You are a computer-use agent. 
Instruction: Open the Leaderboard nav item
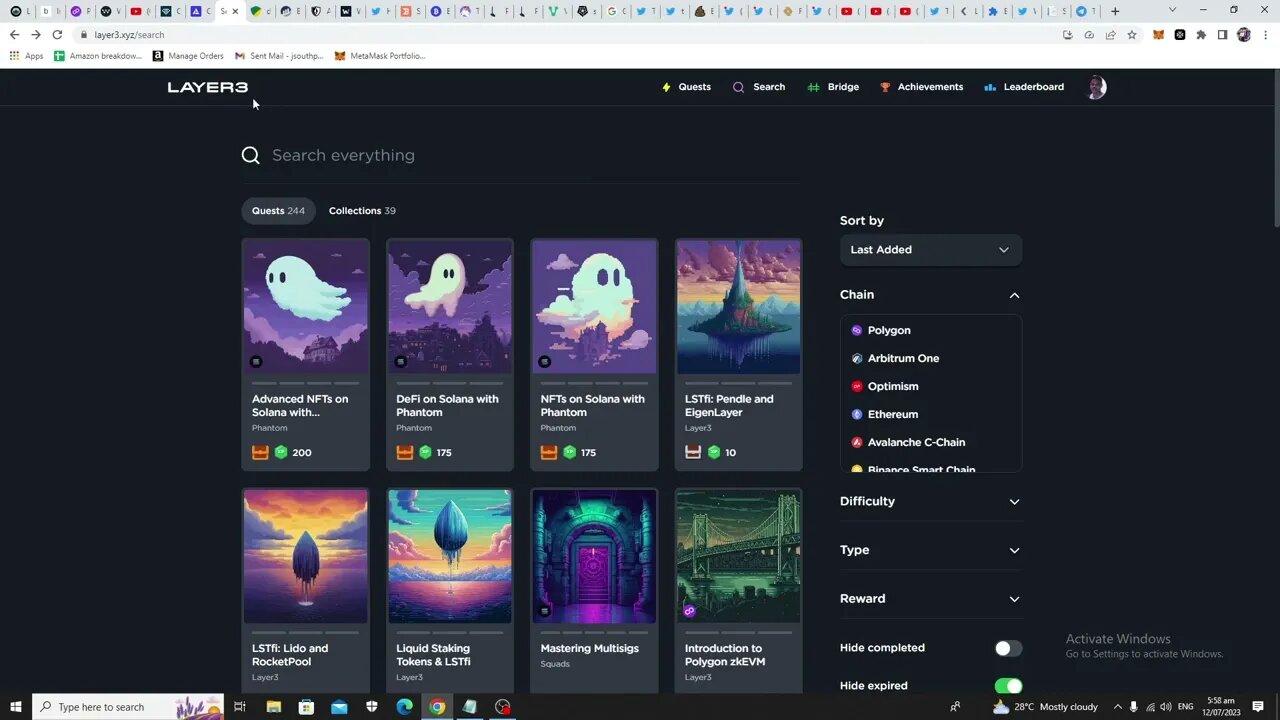coord(1024,87)
